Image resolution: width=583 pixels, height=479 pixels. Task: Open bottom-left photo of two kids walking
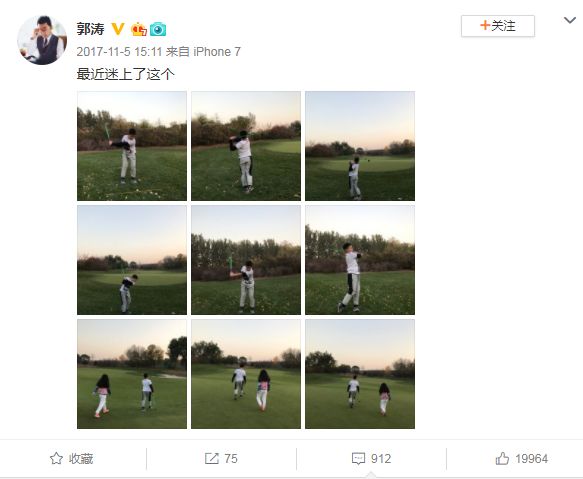(x=132, y=374)
